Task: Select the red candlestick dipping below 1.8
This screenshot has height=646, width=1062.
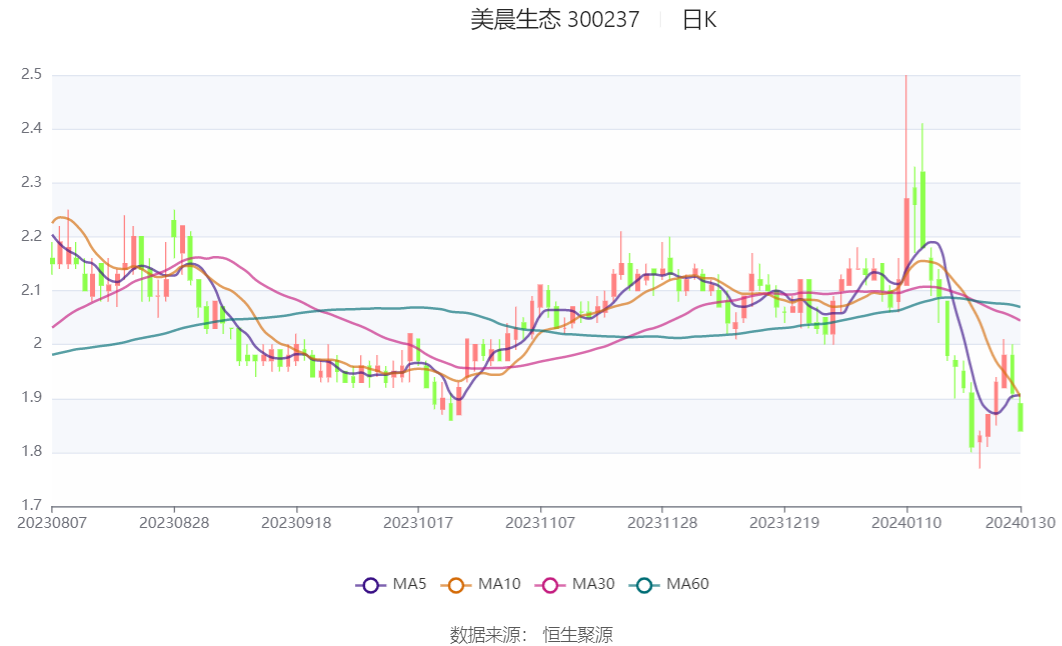Action: 978,440
